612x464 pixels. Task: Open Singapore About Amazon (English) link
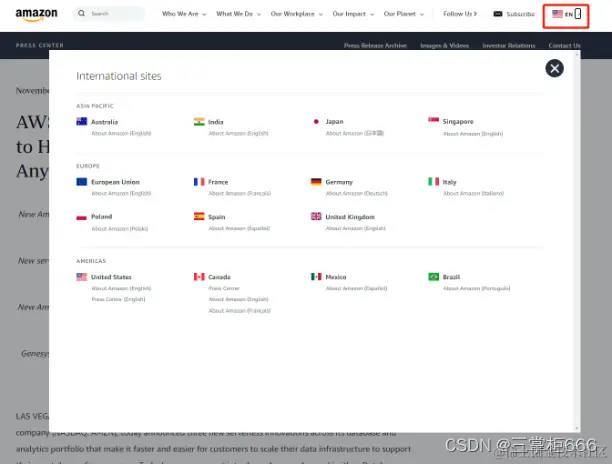coord(473,134)
